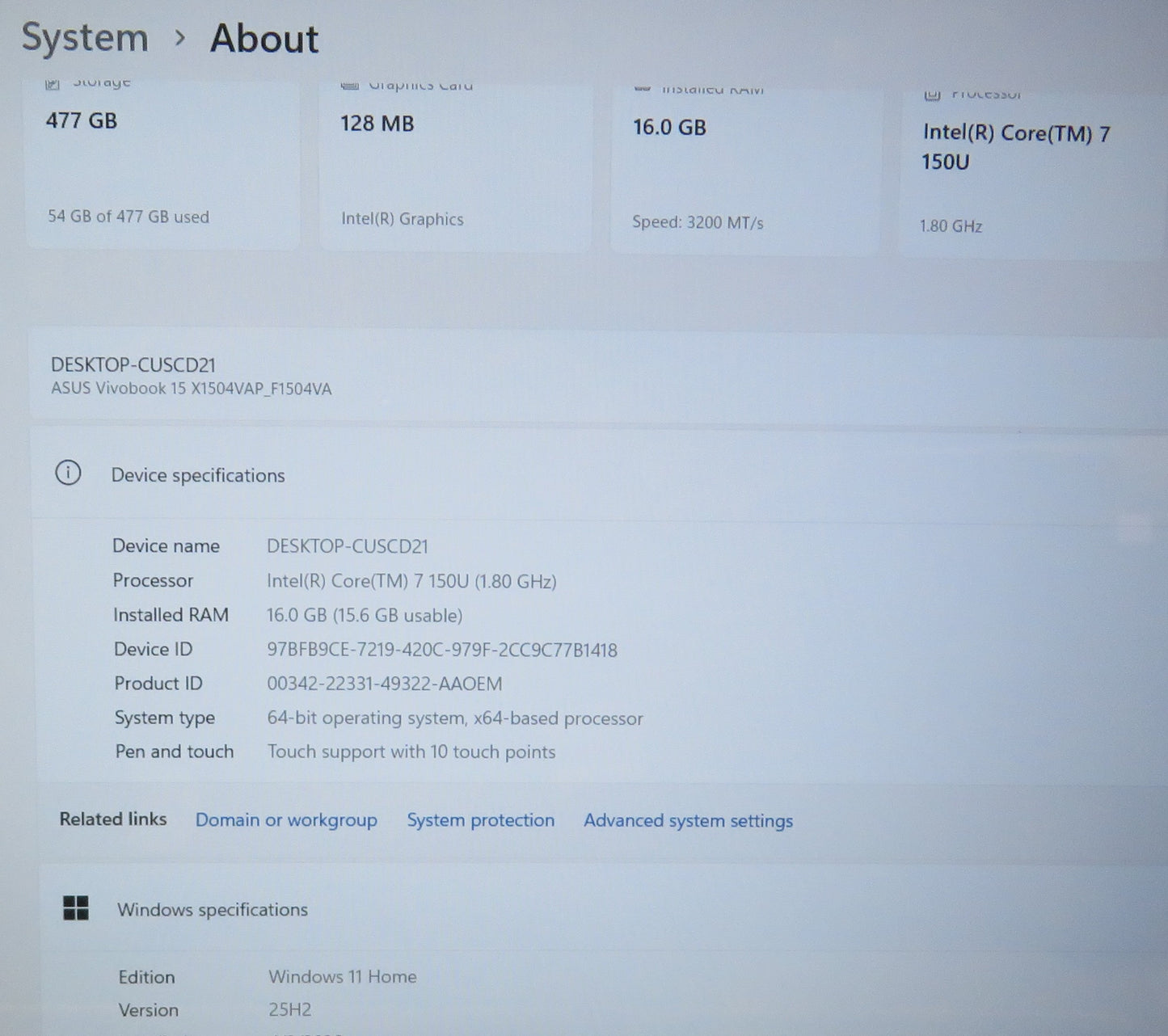
Task: Expand the Device specifications section
Action: tap(198, 475)
